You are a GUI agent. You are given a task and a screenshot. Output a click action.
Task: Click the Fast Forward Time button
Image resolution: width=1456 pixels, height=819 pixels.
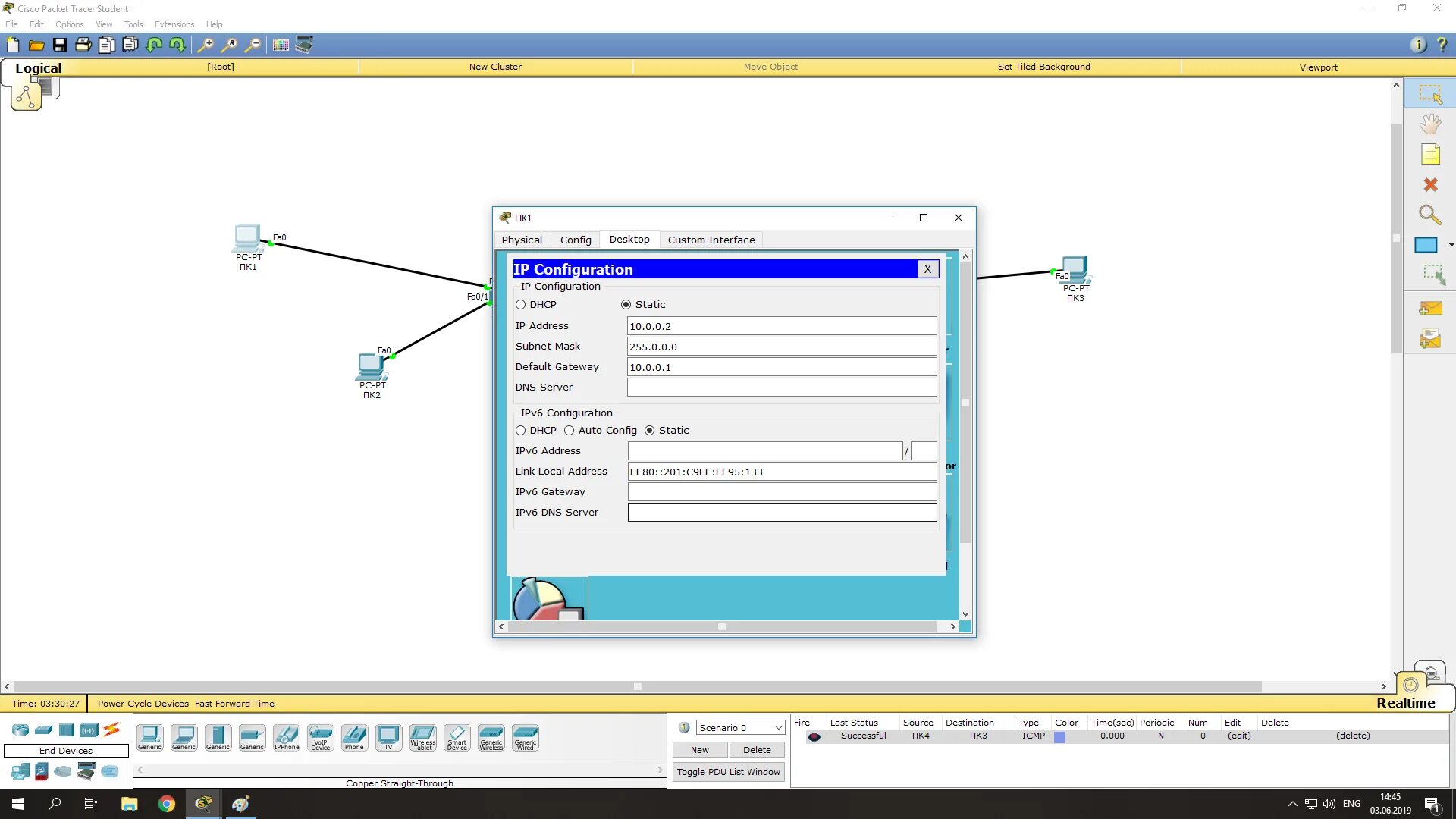coord(234,704)
